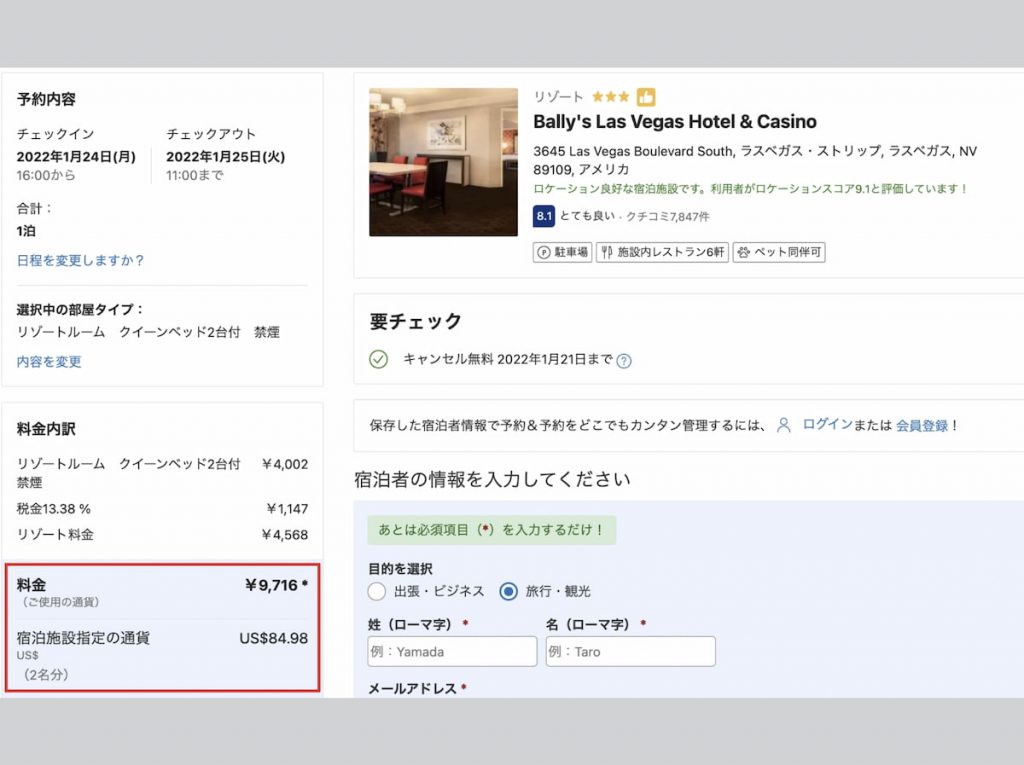Click the selected room type リゾートルーム クイーンベッド2台付 禁煙
The image size is (1024, 765).
click(x=148, y=332)
